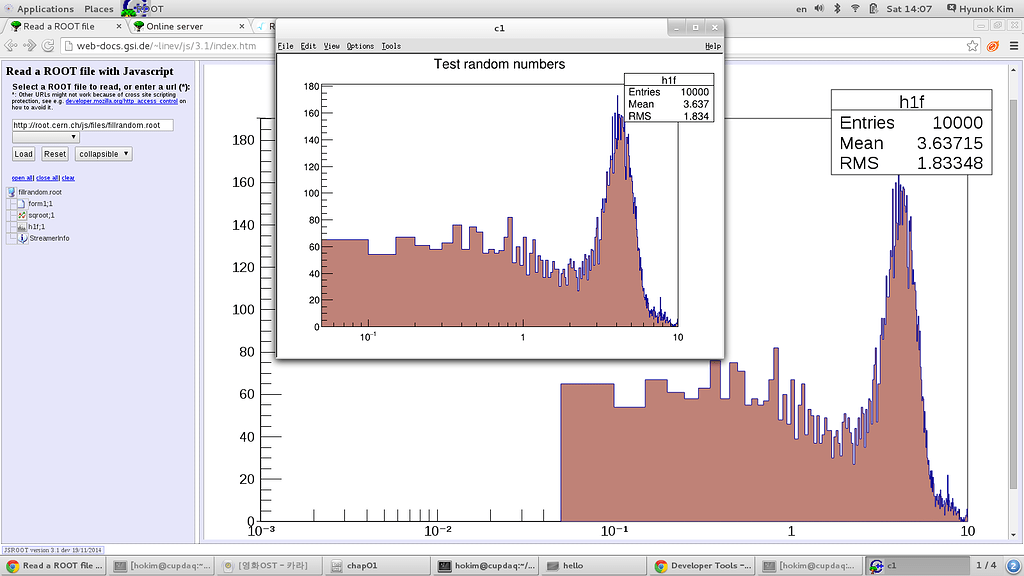
Task: Click the fillrandom.root file icon
Action: point(11,192)
